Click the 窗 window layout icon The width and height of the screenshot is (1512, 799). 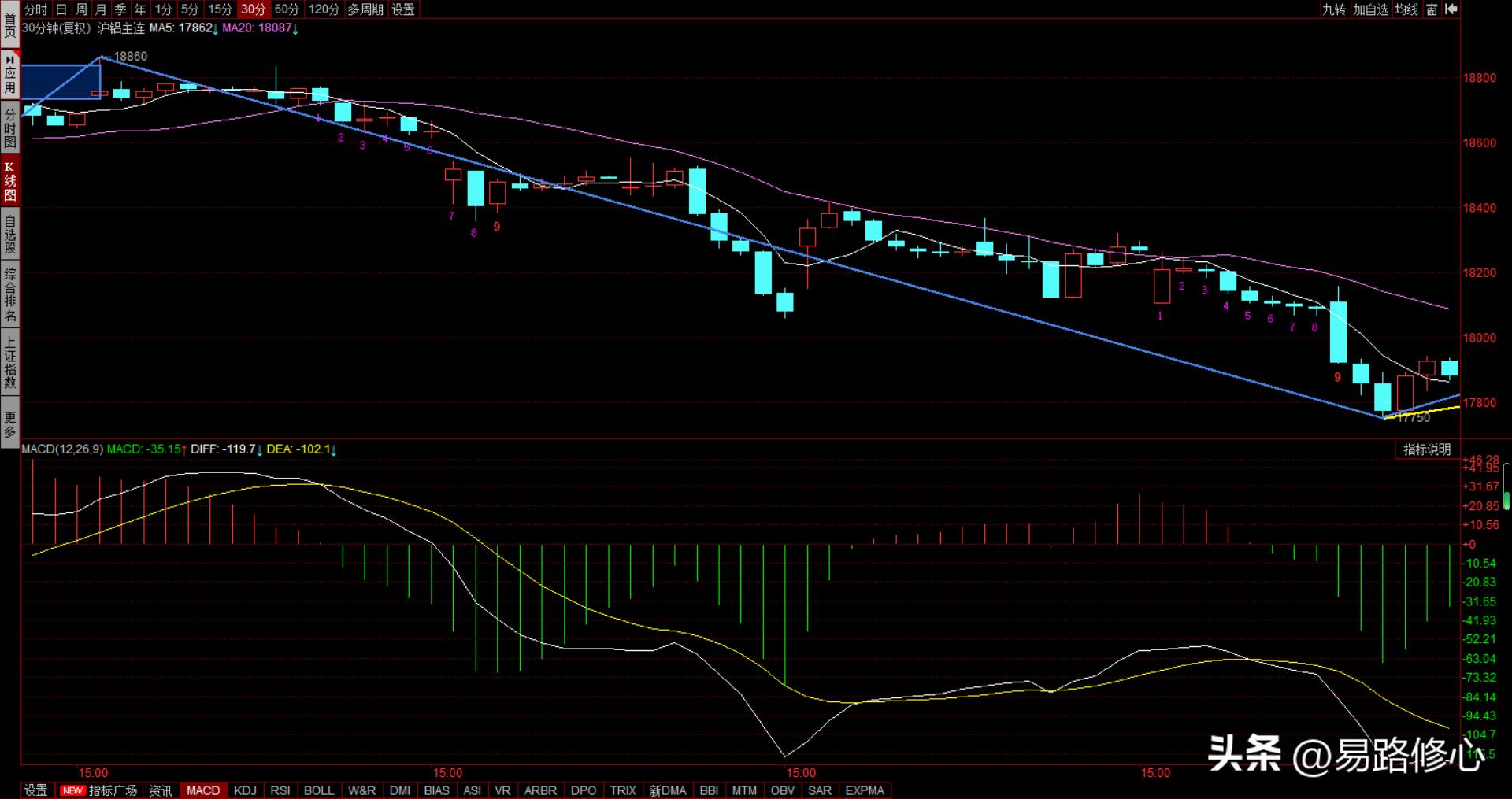pos(1432,9)
